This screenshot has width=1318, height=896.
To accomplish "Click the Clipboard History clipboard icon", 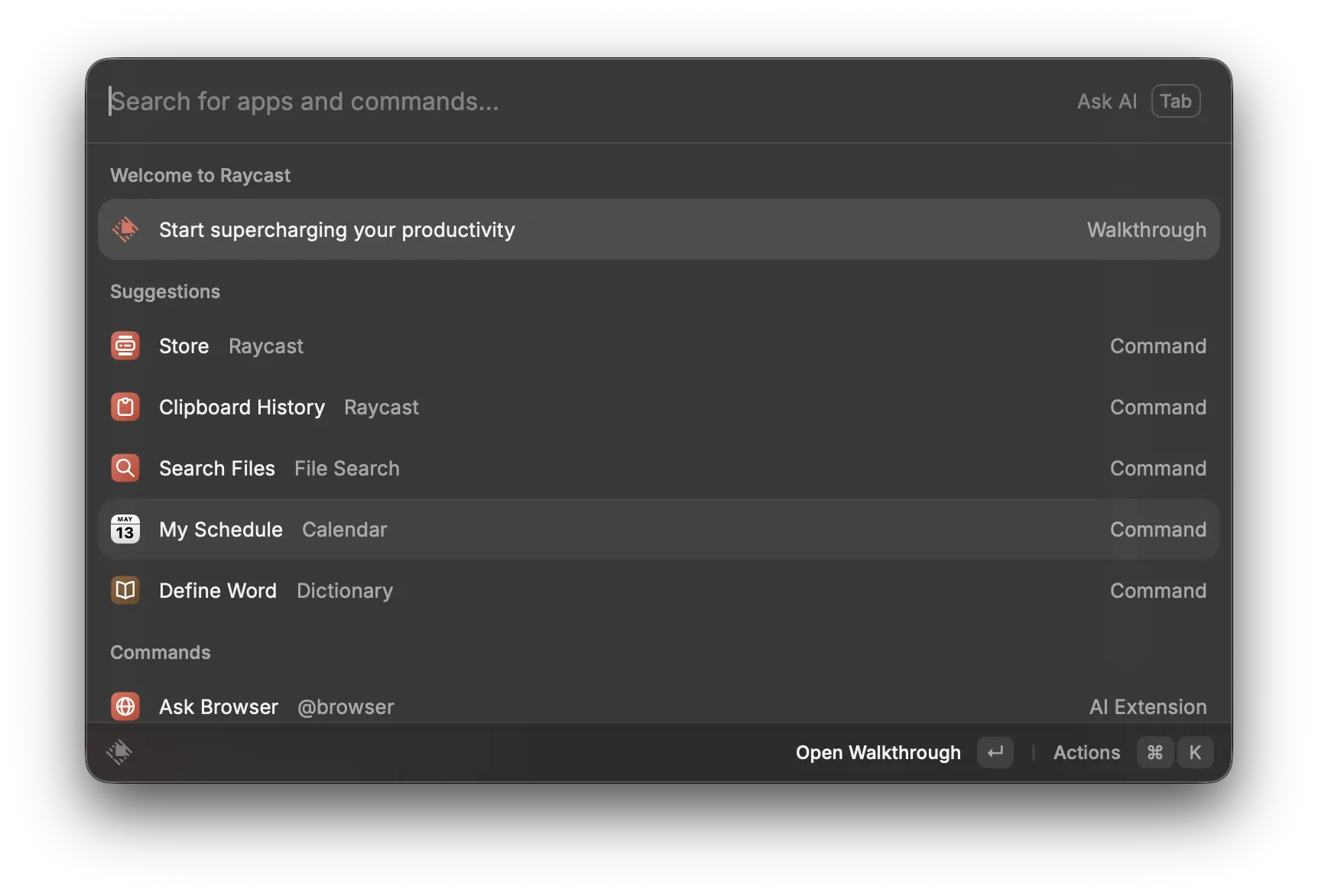I will [x=125, y=407].
